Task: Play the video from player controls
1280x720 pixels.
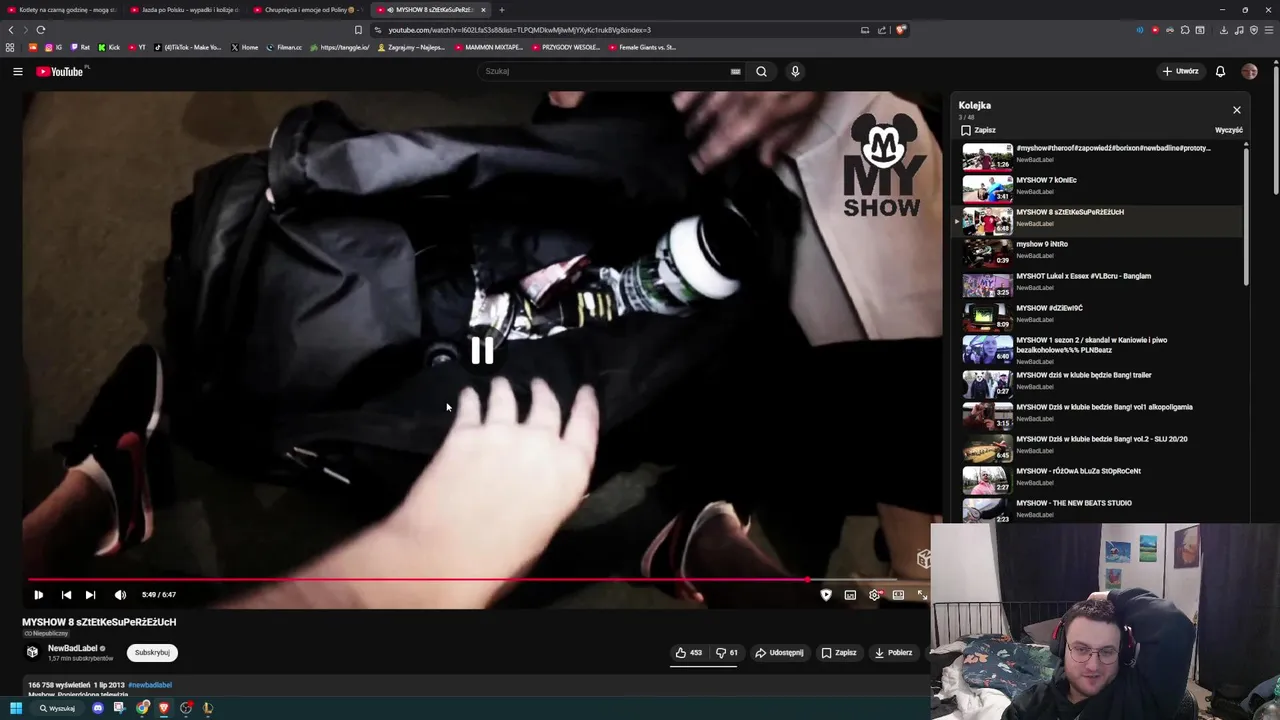Action: (x=38, y=595)
